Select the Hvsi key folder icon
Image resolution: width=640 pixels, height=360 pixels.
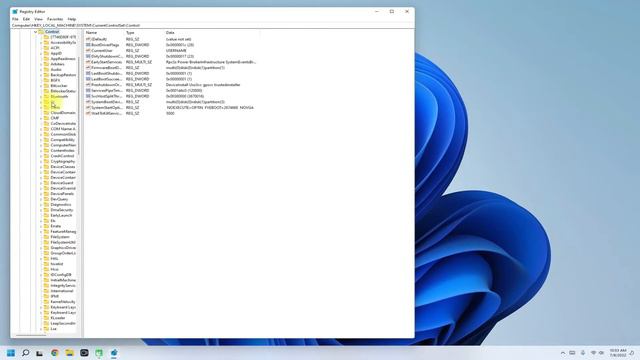click(x=46, y=269)
